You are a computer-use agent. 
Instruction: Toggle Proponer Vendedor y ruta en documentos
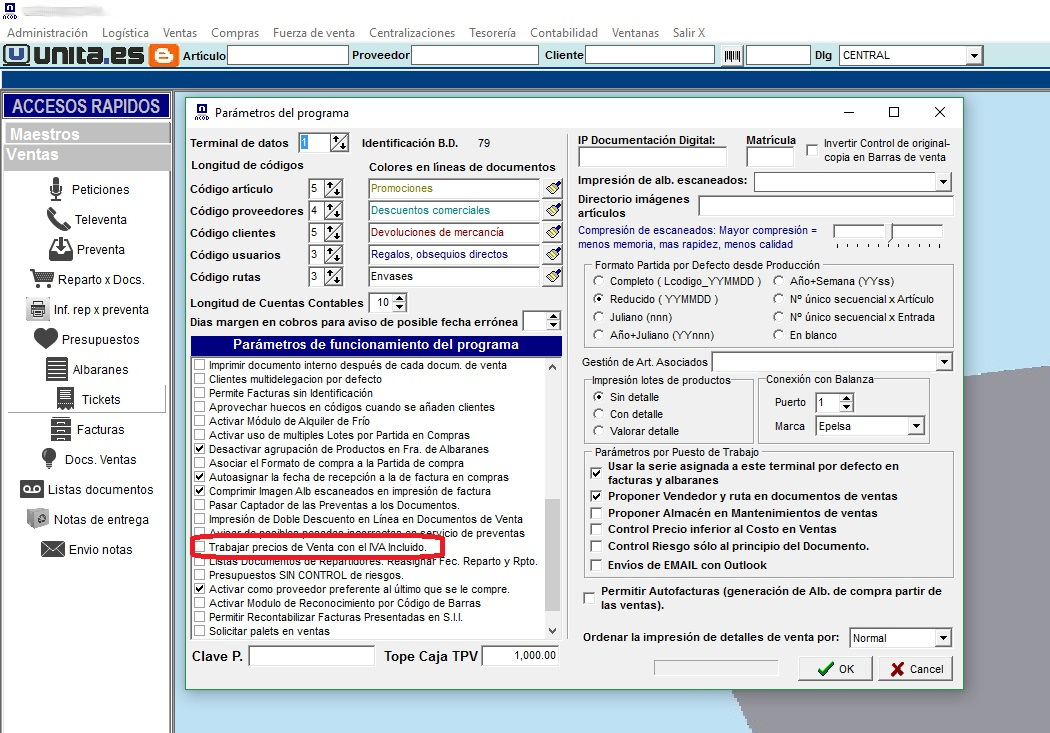(x=596, y=496)
